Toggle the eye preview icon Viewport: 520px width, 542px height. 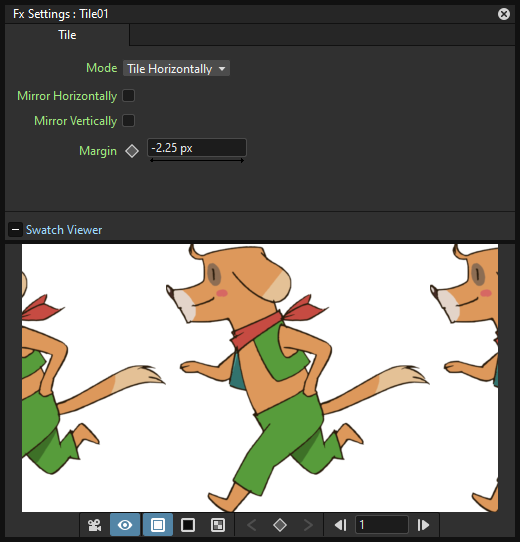(x=125, y=525)
